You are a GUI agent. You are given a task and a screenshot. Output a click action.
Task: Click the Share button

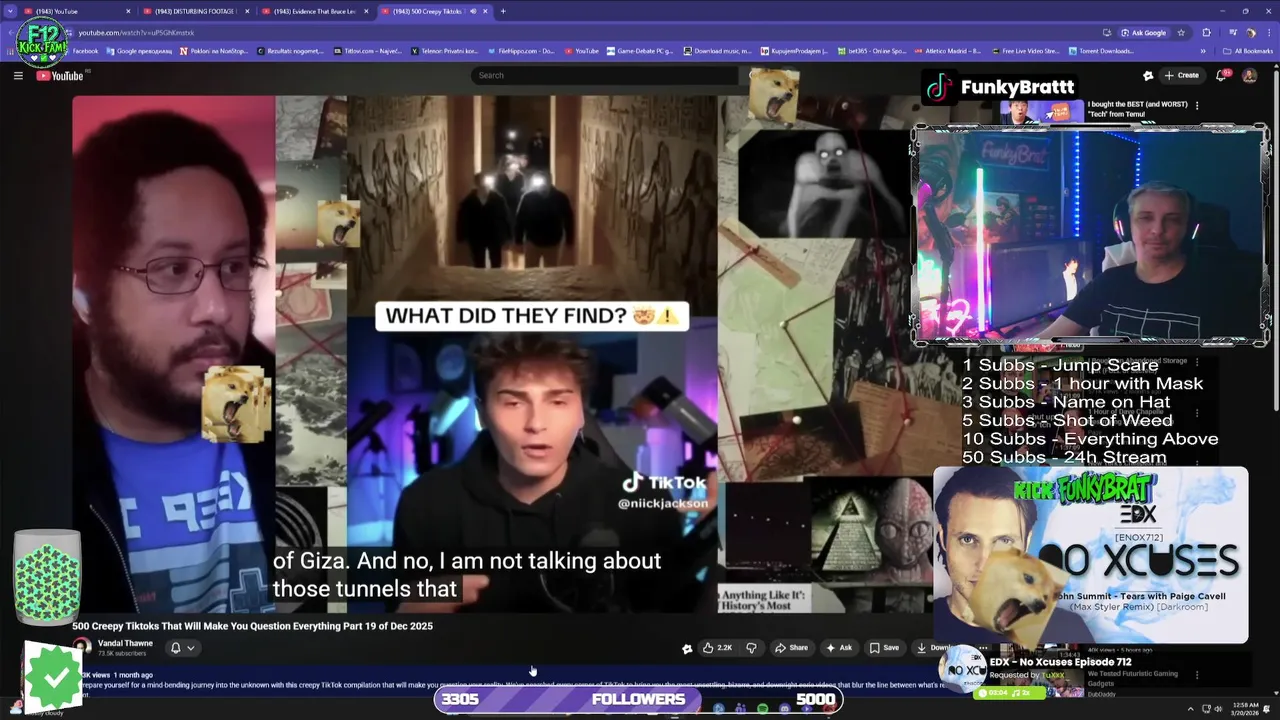pyautogui.click(x=792, y=647)
